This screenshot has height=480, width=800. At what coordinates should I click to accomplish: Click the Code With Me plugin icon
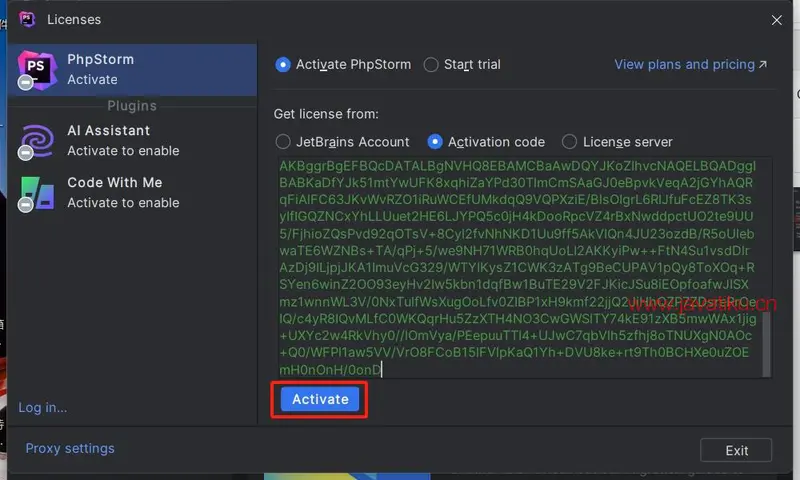36,192
